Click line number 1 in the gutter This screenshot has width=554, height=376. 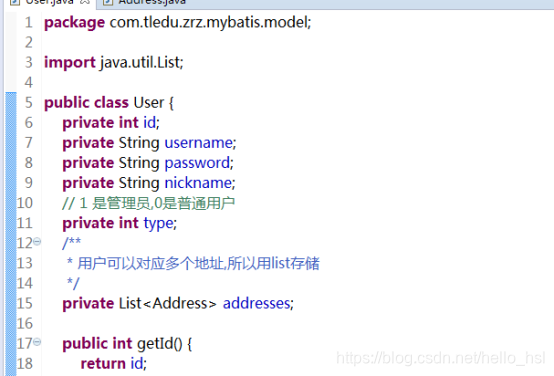(28, 23)
